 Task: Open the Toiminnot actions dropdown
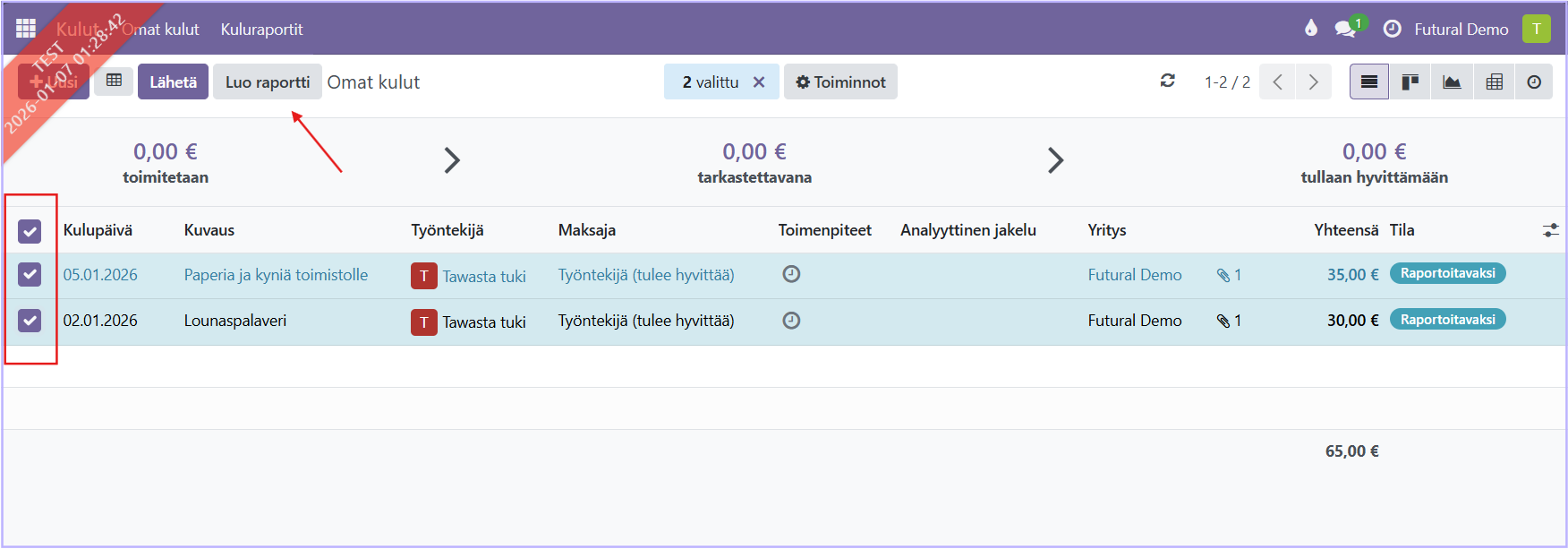pos(840,82)
